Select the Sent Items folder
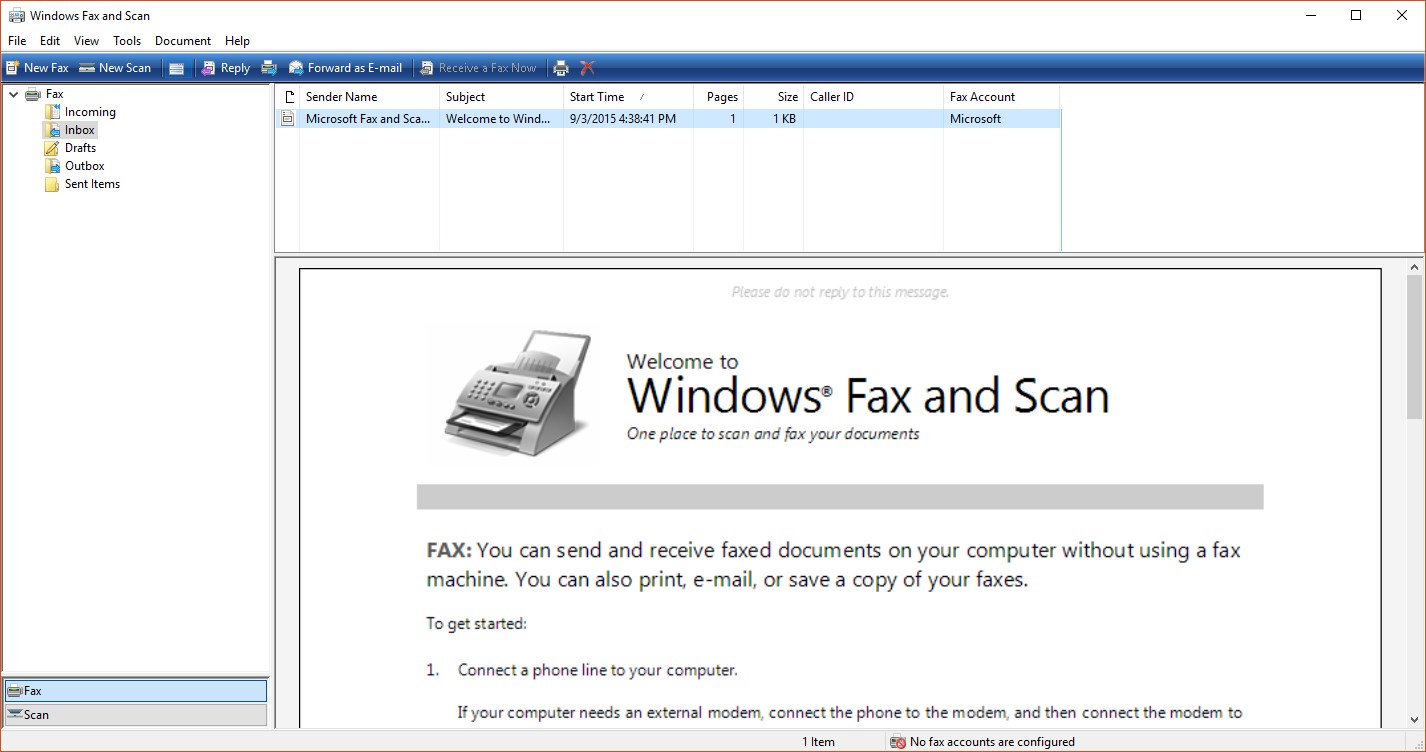This screenshot has height=752, width=1426. [92, 184]
